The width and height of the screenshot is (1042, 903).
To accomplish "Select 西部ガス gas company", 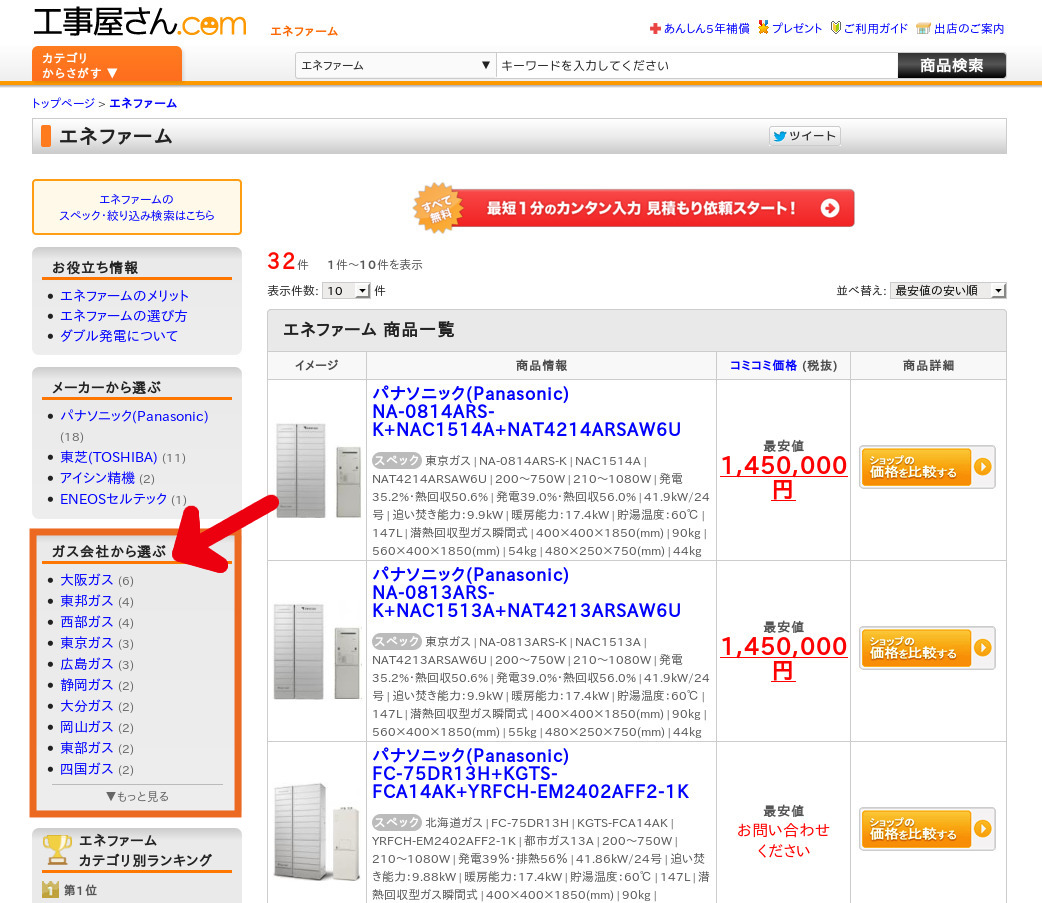I will point(86,622).
